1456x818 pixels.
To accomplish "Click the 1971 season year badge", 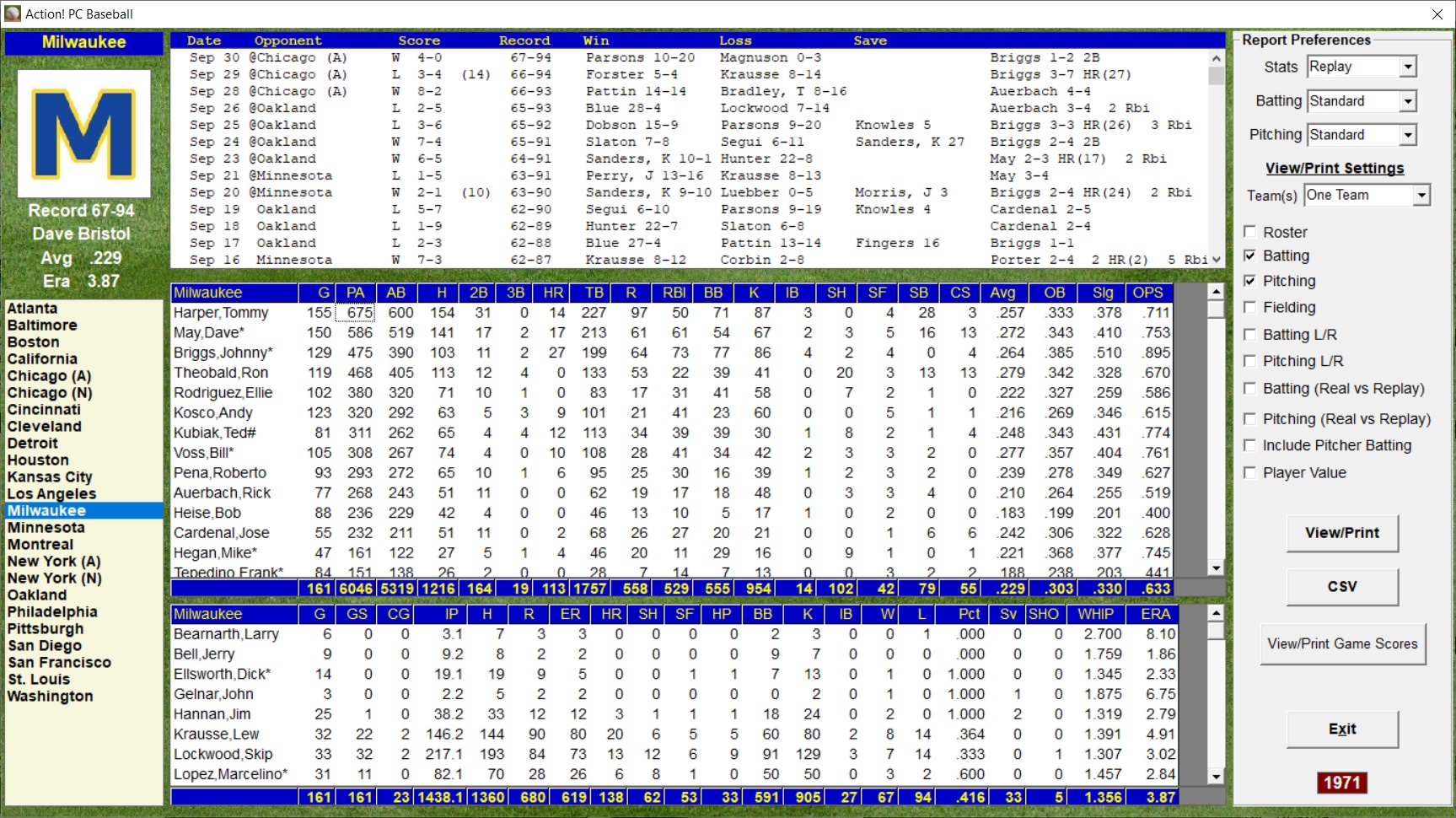I will (x=1341, y=783).
